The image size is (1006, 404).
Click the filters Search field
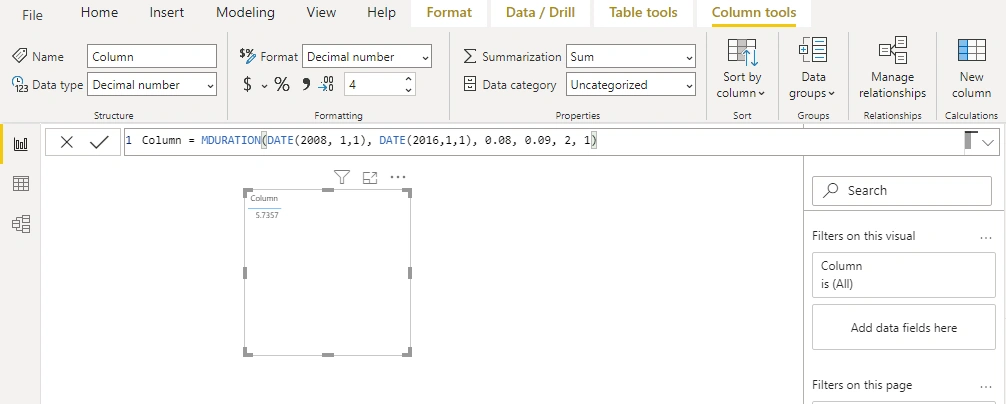tap(901, 190)
